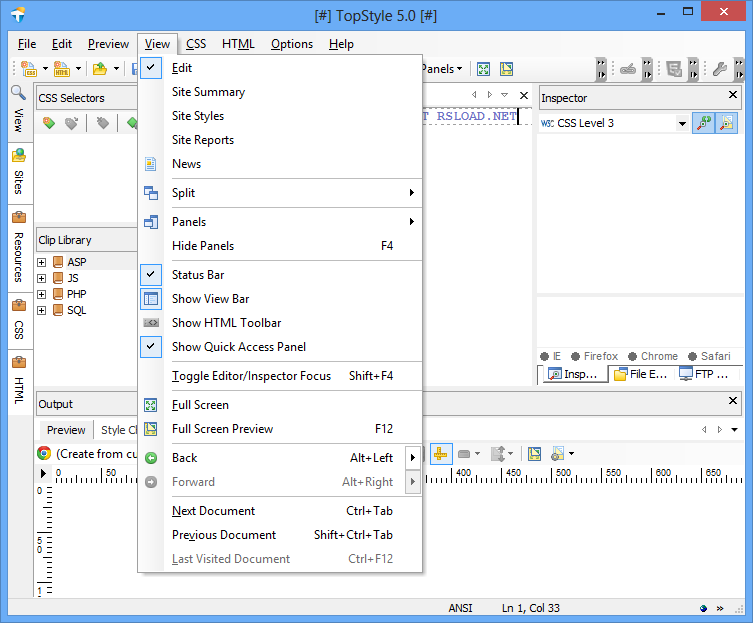This screenshot has width=753, height=623.
Task: Click the green Back arrow icon
Action: click(151, 458)
